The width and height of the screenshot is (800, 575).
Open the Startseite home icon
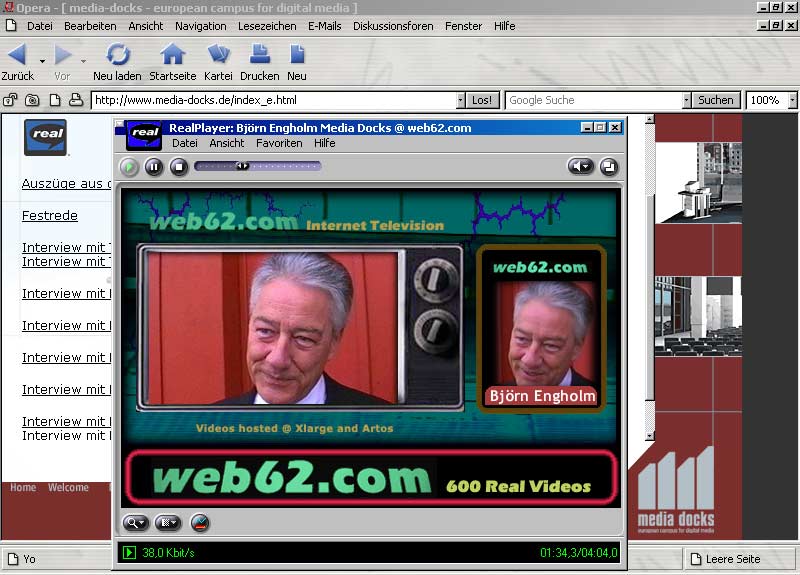point(172,55)
